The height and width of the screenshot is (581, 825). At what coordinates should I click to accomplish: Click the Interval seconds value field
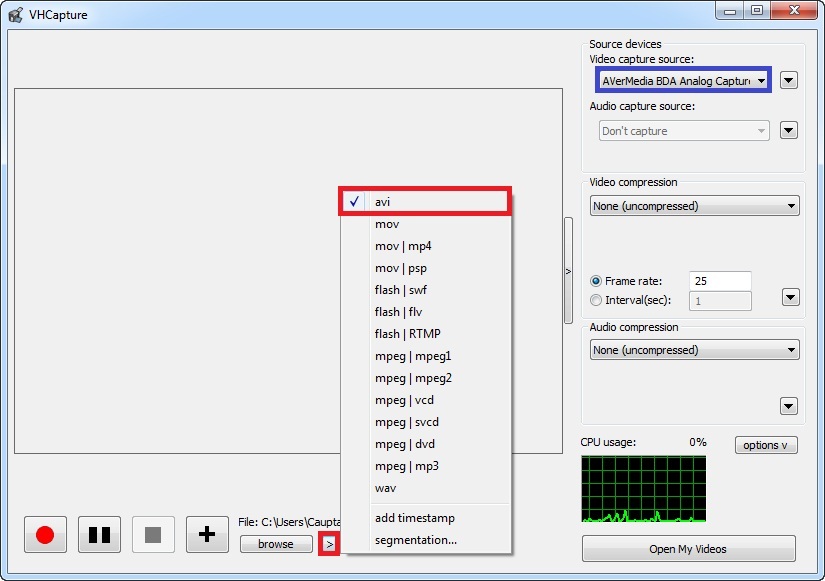(x=720, y=301)
